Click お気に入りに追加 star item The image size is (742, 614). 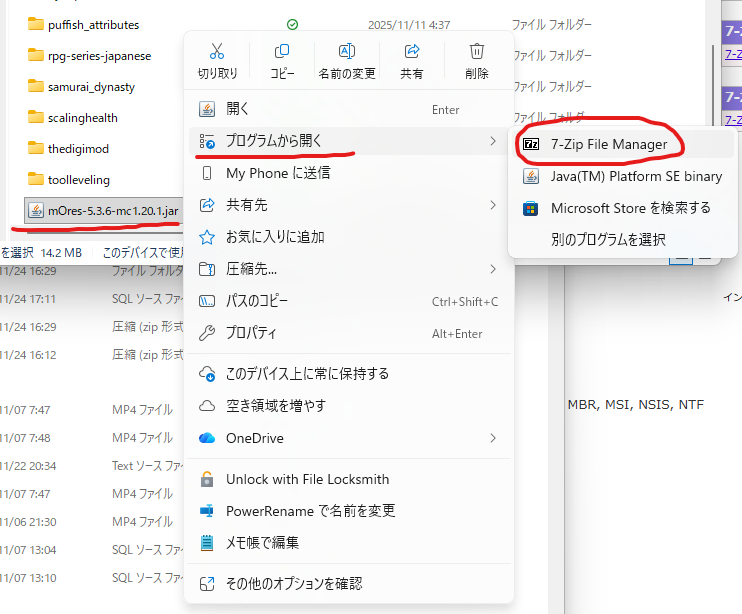click(x=275, y=237)
